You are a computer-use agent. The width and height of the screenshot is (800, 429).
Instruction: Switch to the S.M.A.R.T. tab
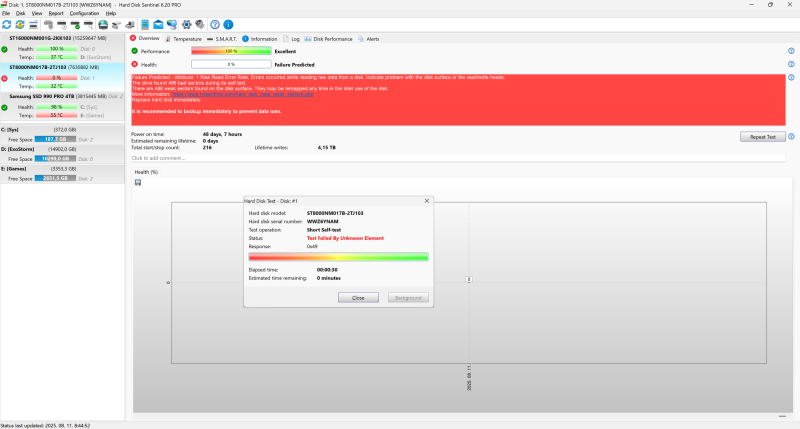click(x=222, y=39)
